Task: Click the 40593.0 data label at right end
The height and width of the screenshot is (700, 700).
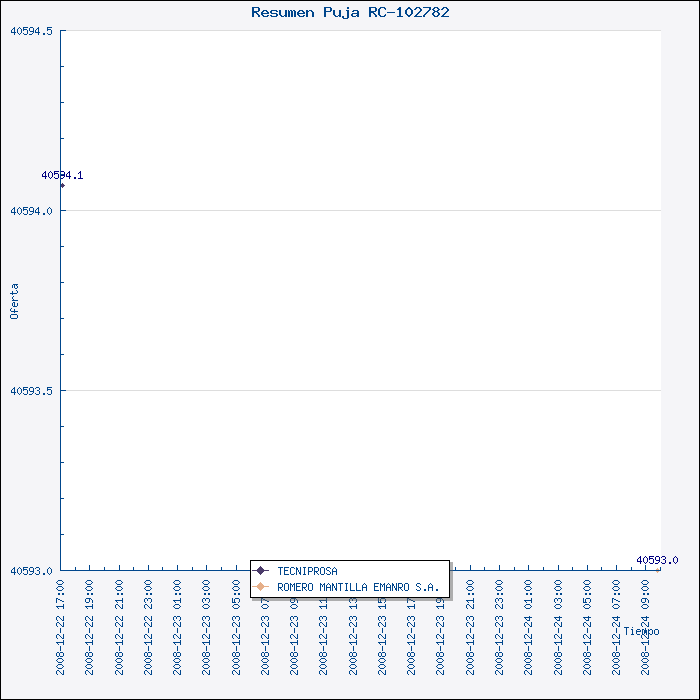Action: coord(657,560)
